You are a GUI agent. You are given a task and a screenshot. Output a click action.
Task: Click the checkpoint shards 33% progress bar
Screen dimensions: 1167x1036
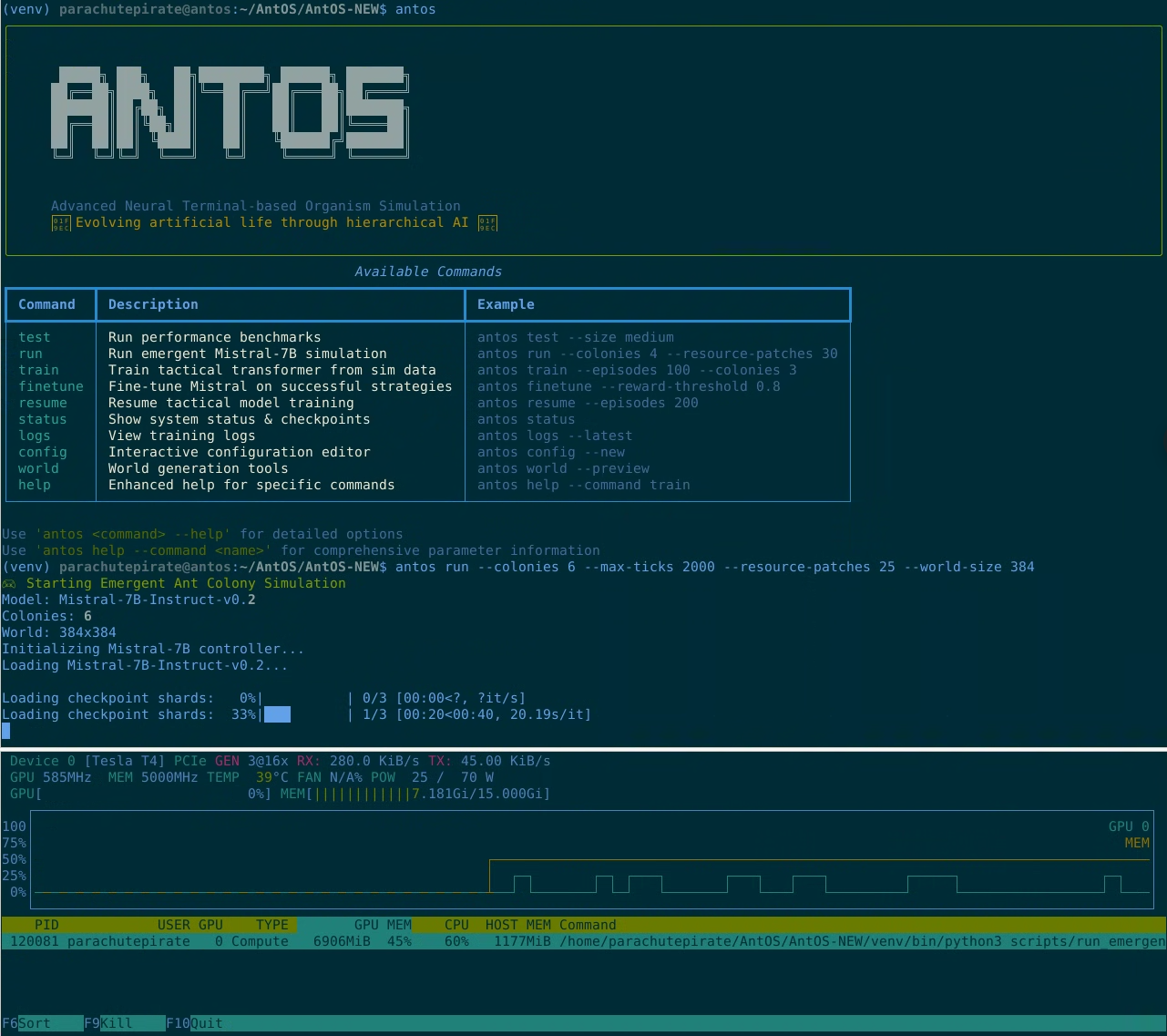pyautogui.click(x=307, y=714)
